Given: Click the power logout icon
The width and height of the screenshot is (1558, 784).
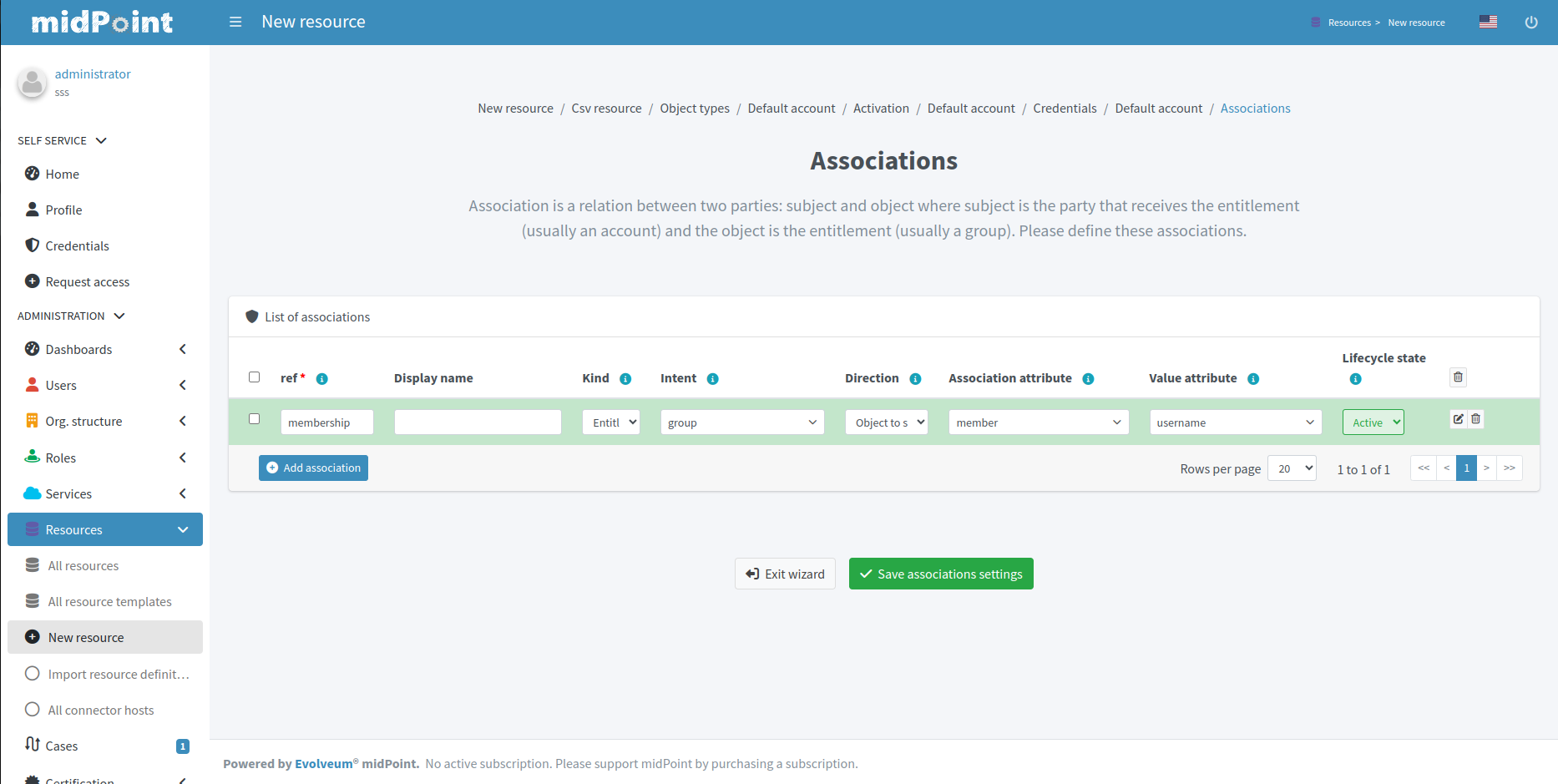Looking at the screenshot, I should (x=1530, y=23).
